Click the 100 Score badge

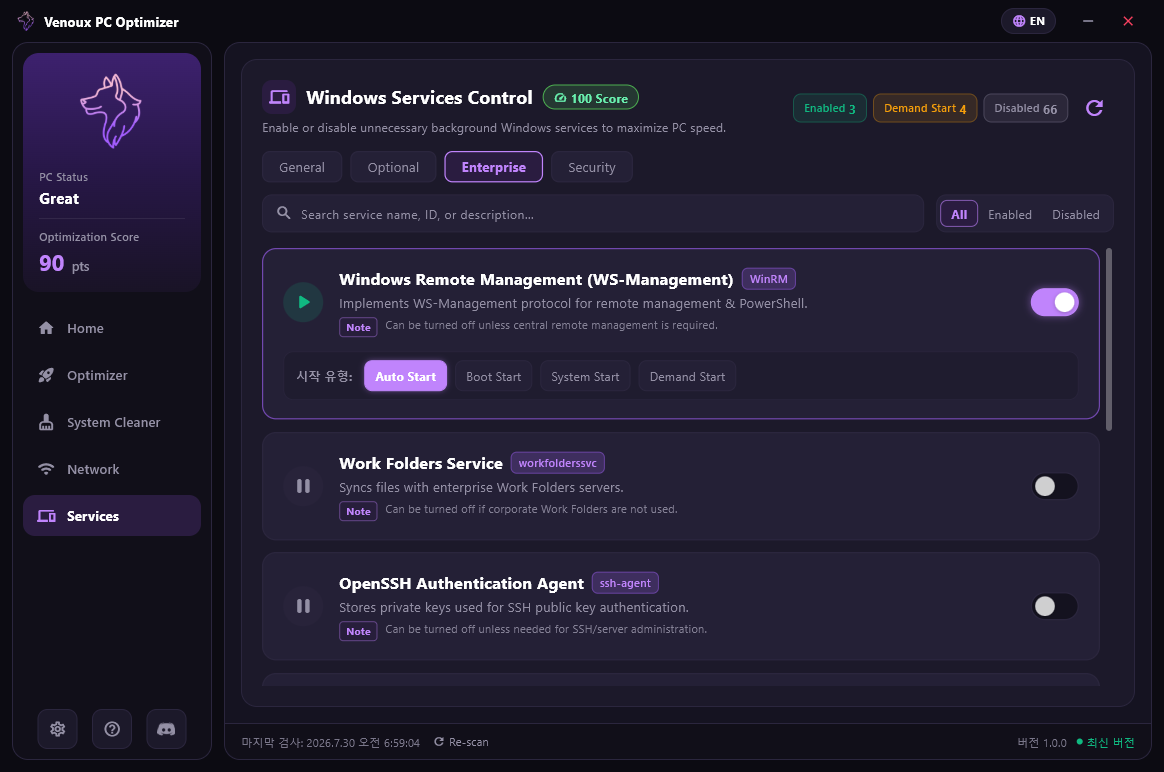pos(591,98)
